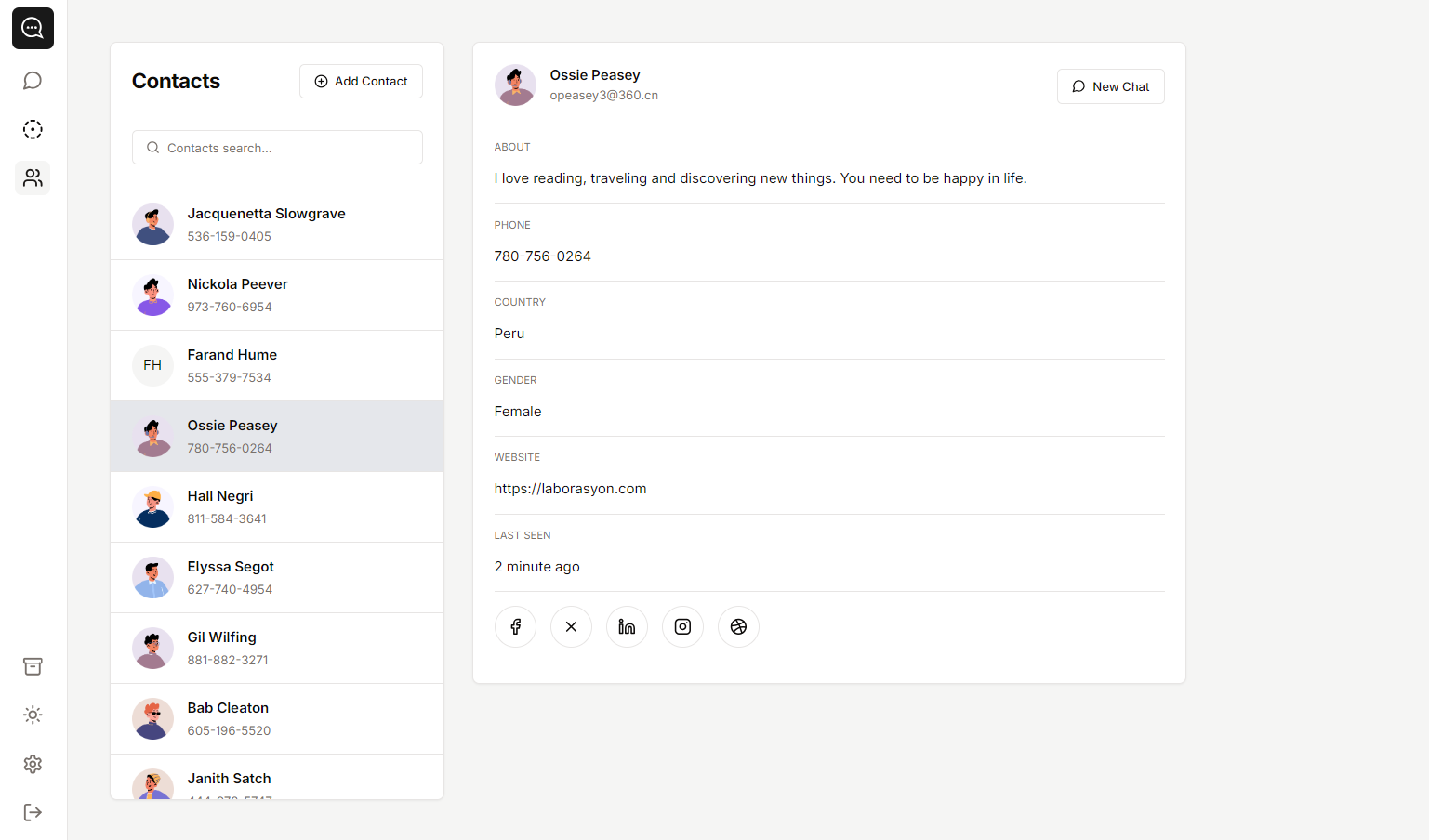Open the LinkedIn social icon
1429x840 pixels.
click(x=627, y=627)
